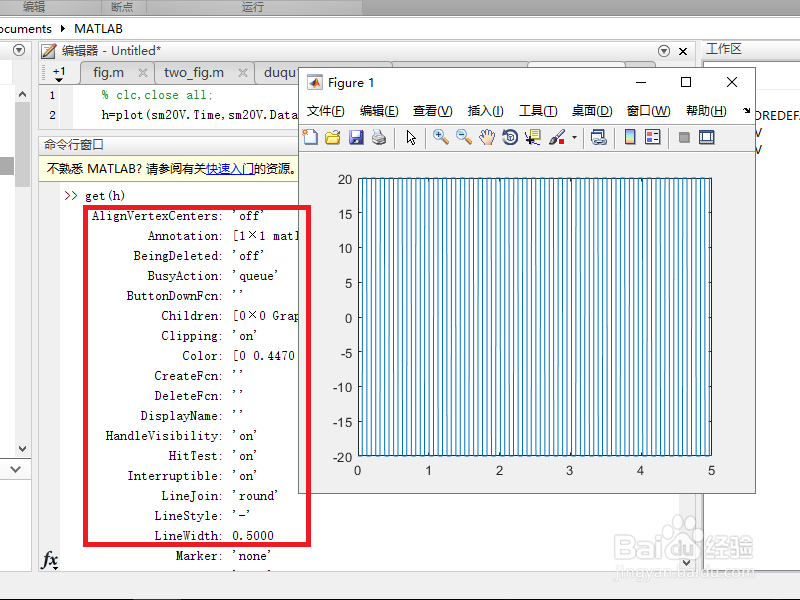Select the Edit Plot arrow tool

411,137
